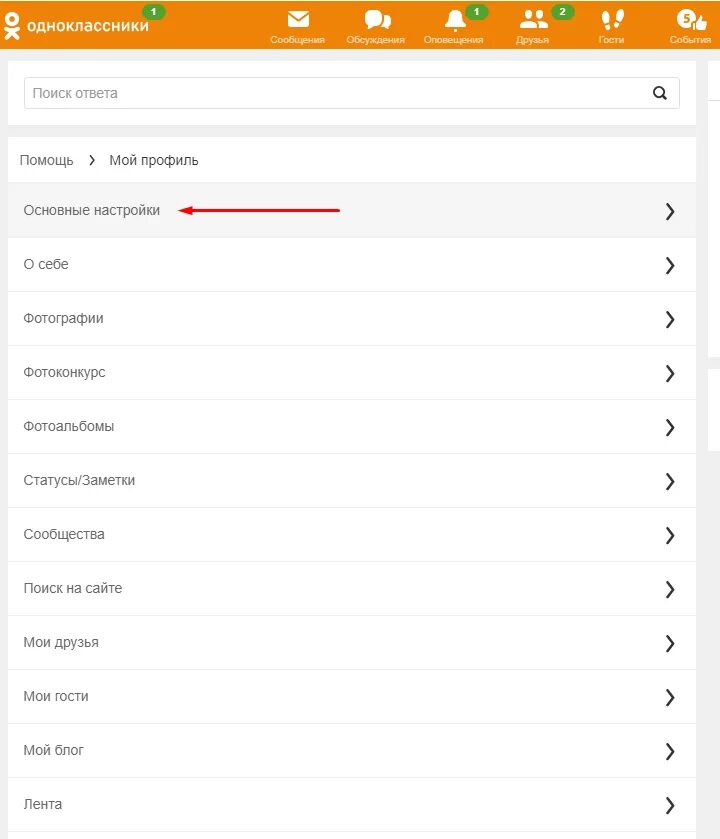
Task: Select the Сообщества section
Action: (64, 535)
